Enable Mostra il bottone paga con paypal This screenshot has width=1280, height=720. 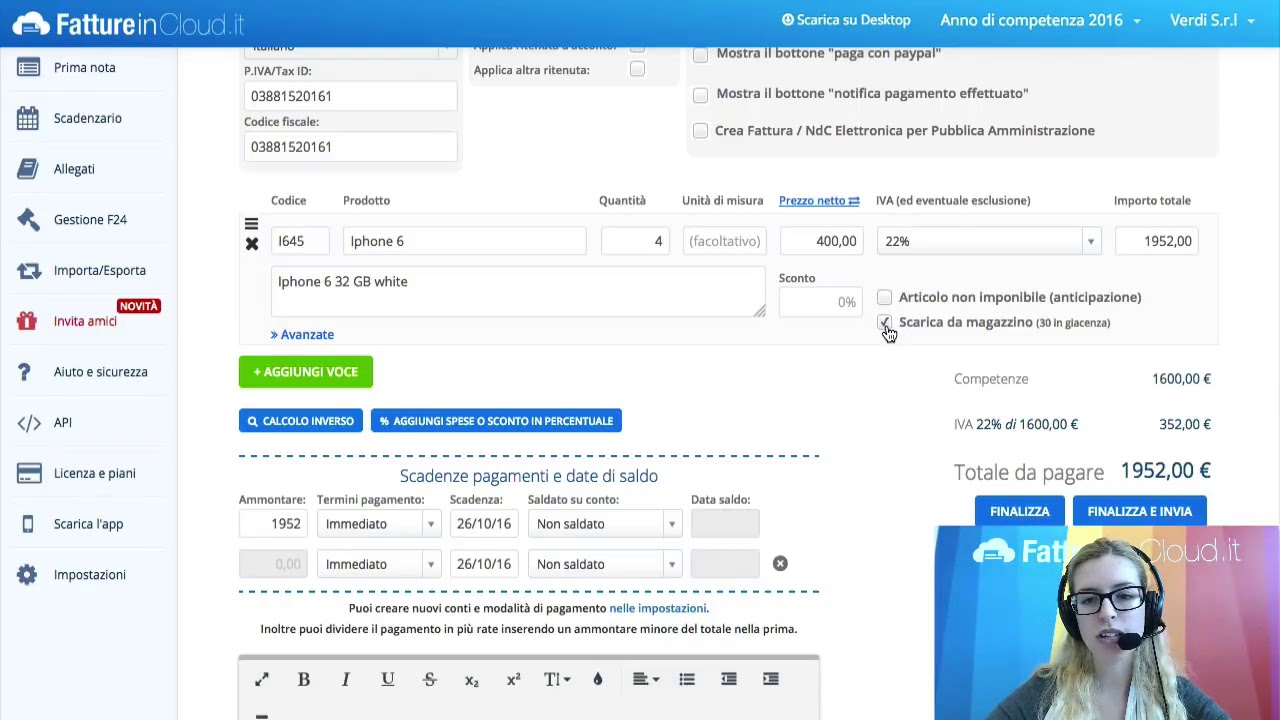[x=700, y=54]
